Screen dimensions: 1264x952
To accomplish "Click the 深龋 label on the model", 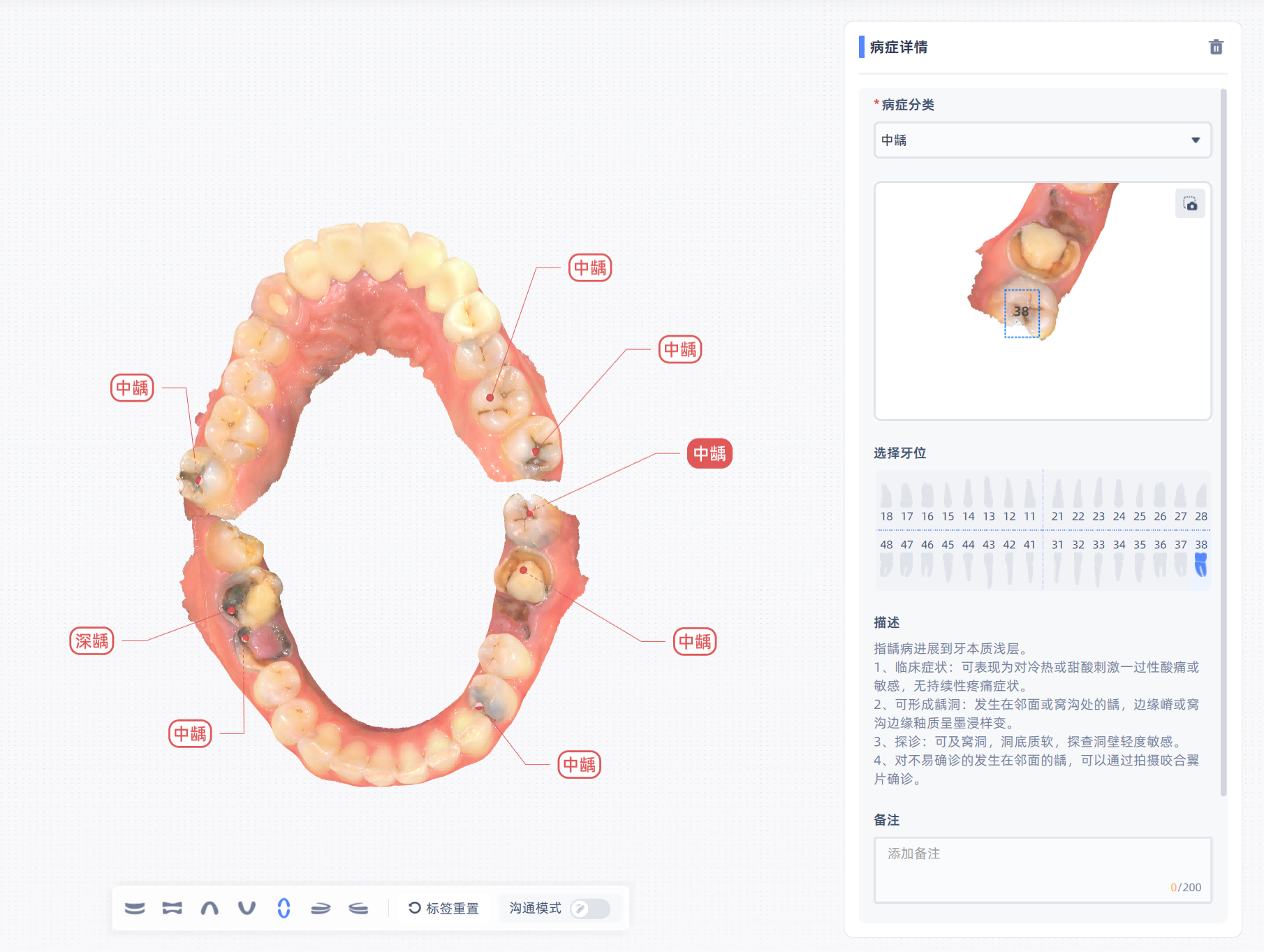I will tap(91, 641).
